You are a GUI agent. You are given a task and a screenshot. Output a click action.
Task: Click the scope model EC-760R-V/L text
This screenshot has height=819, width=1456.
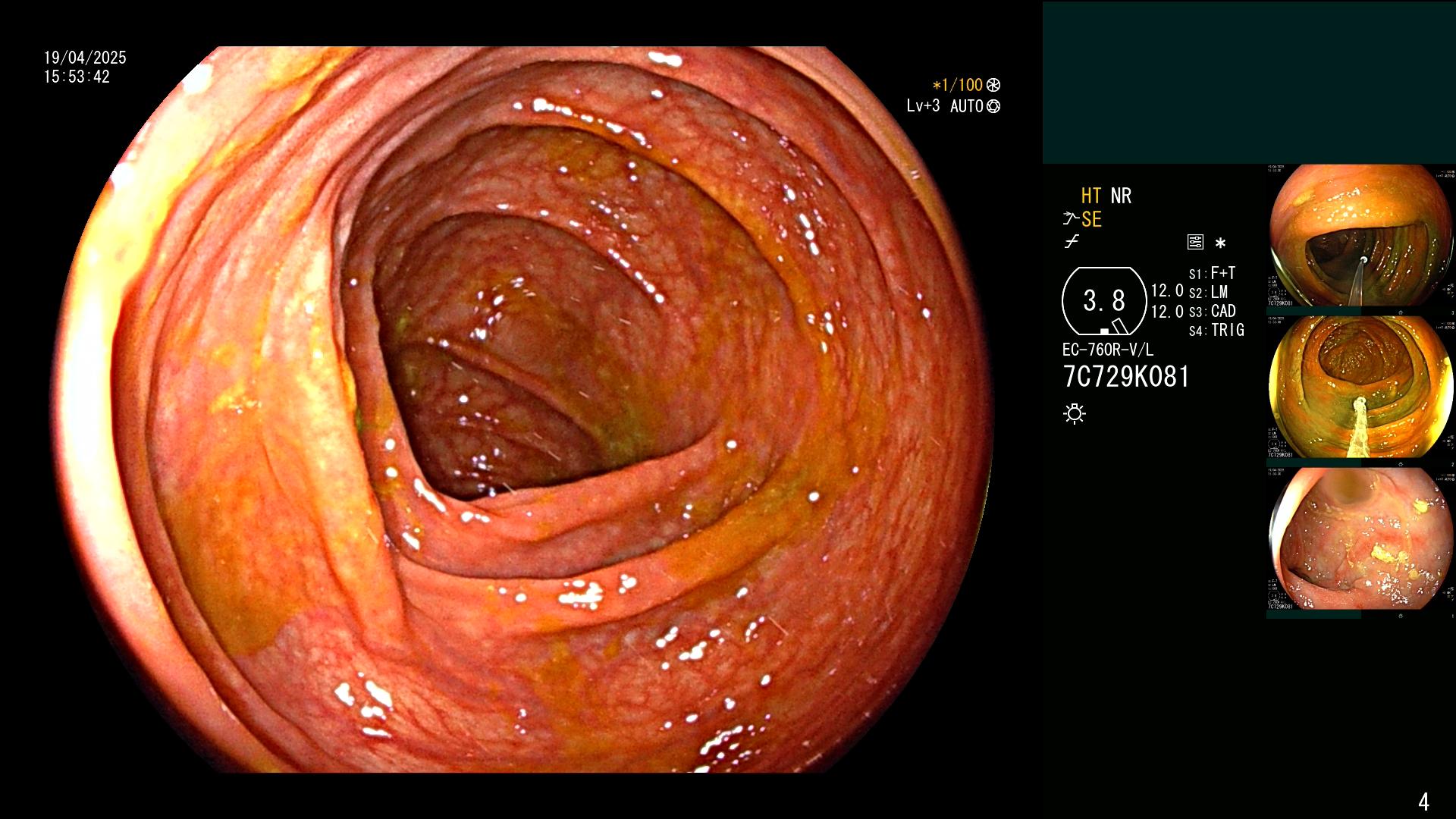pos(1108,350)
